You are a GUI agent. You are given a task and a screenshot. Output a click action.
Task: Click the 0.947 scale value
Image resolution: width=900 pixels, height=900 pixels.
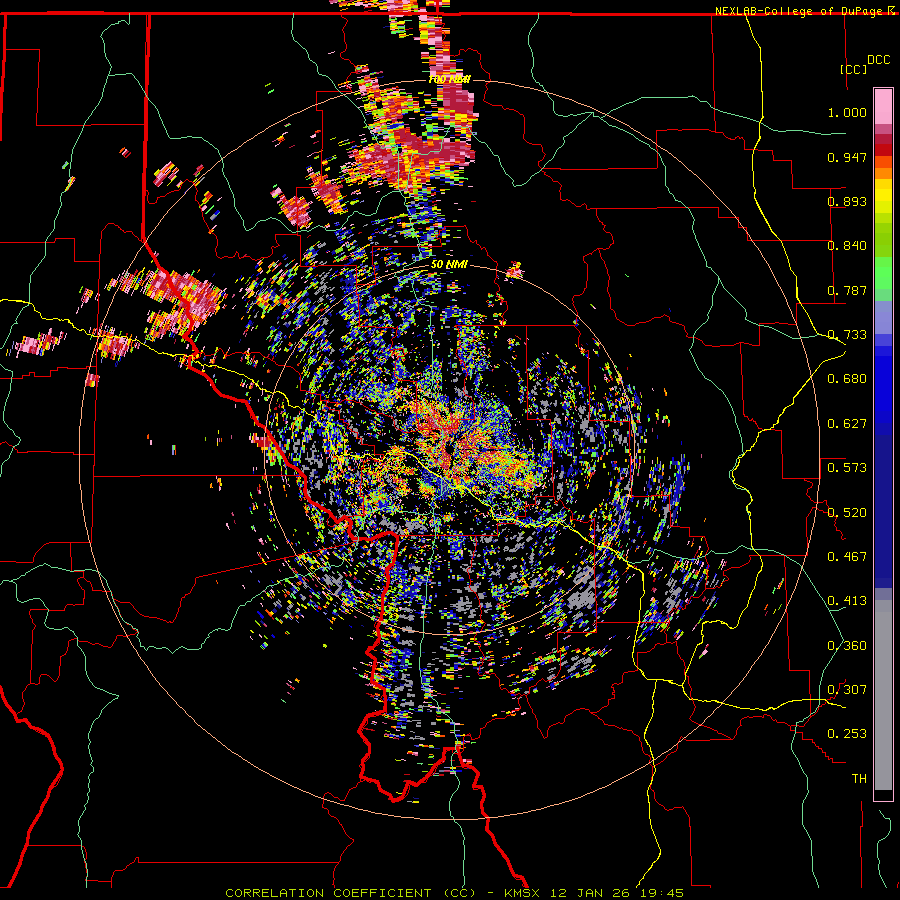(x=847, y=157)
